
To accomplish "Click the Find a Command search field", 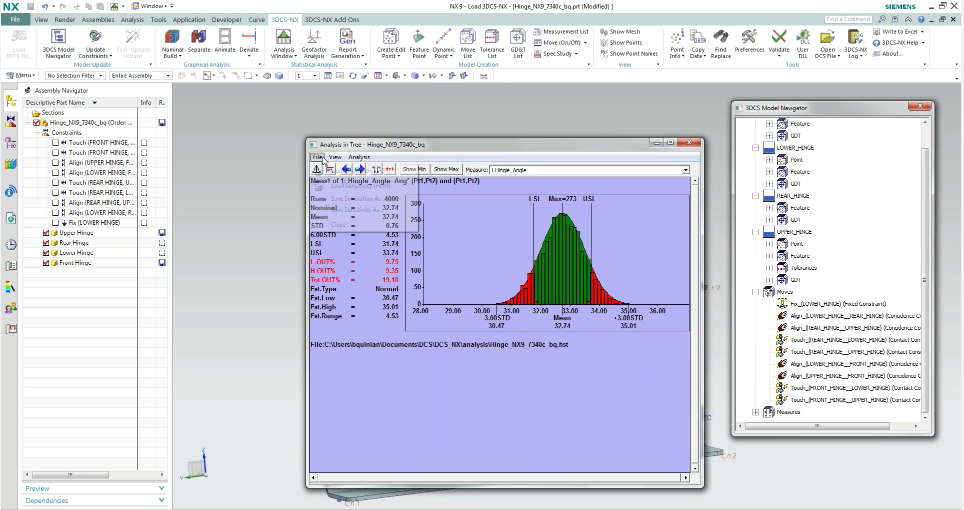I will coord(849,20).
